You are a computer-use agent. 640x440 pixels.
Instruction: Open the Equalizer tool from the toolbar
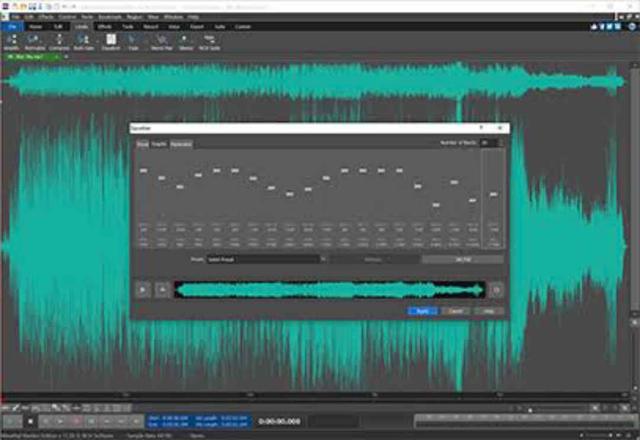click(111, 41)
